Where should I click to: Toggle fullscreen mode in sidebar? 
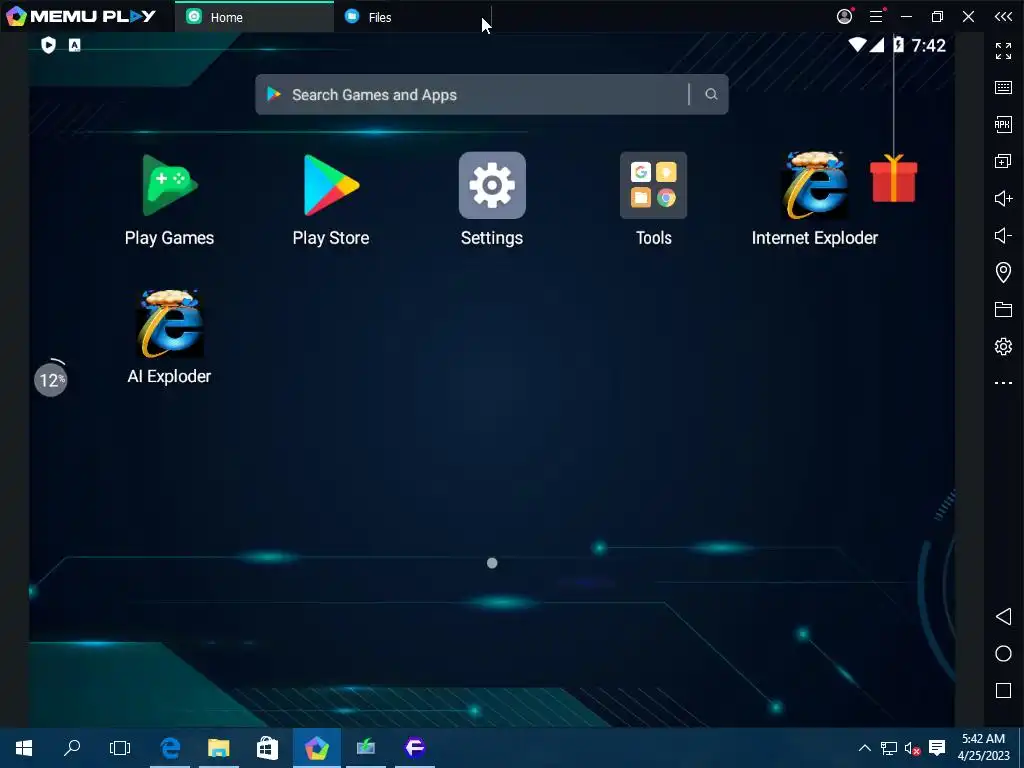pyautogui.click(x=1003, y=50)
